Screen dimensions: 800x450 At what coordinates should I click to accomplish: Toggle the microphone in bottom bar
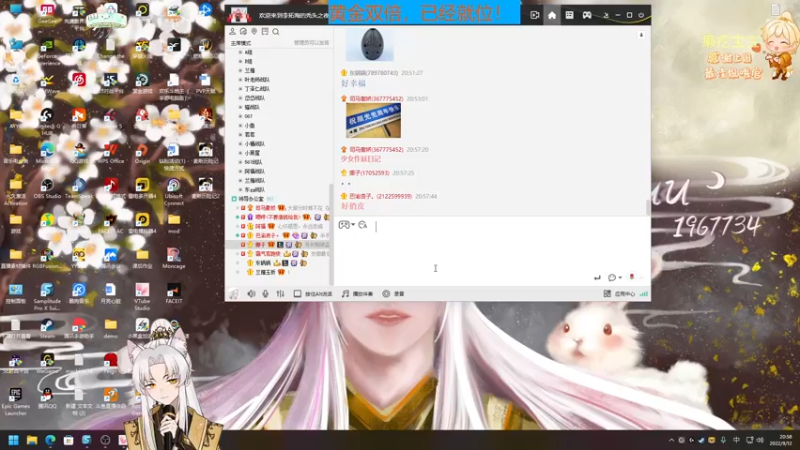pyautogui.click(x=265, y=294)
